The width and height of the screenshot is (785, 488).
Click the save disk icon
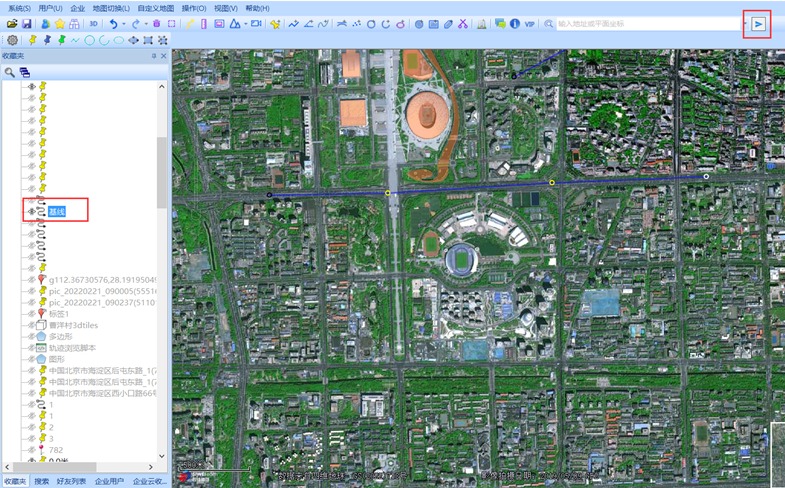pos(27,24)
